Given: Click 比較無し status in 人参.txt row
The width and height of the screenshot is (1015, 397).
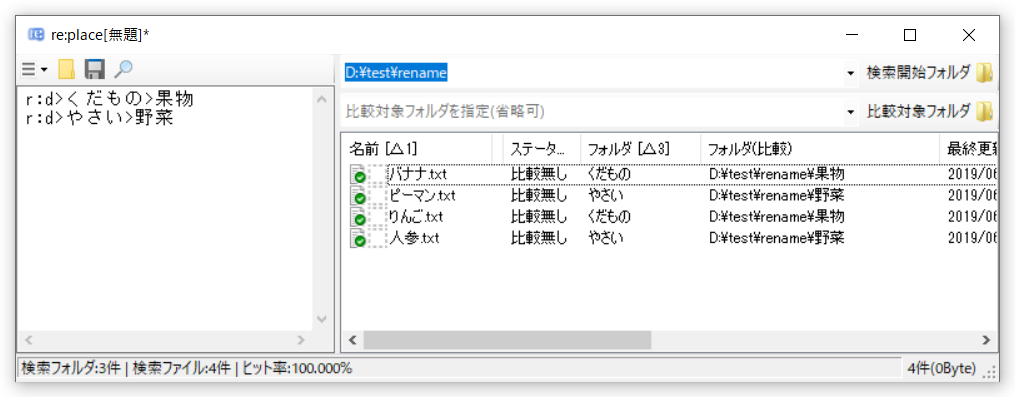Looking at the screenshot, I should [x=539, y=238].
